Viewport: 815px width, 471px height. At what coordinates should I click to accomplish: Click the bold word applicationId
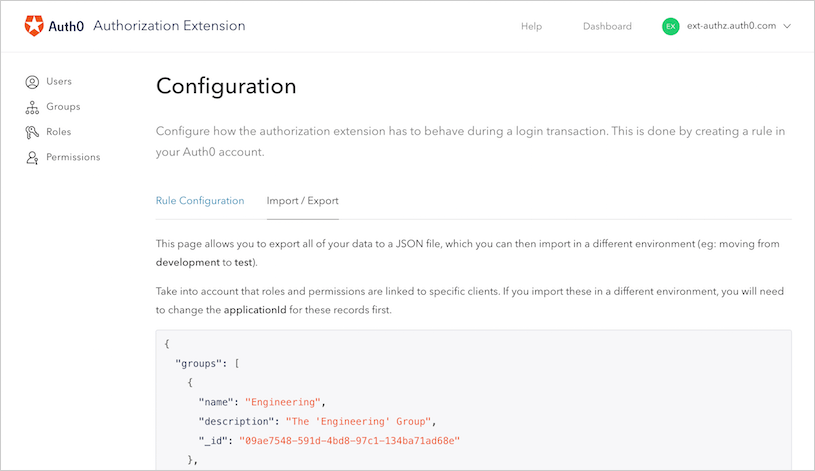point(255,310)
